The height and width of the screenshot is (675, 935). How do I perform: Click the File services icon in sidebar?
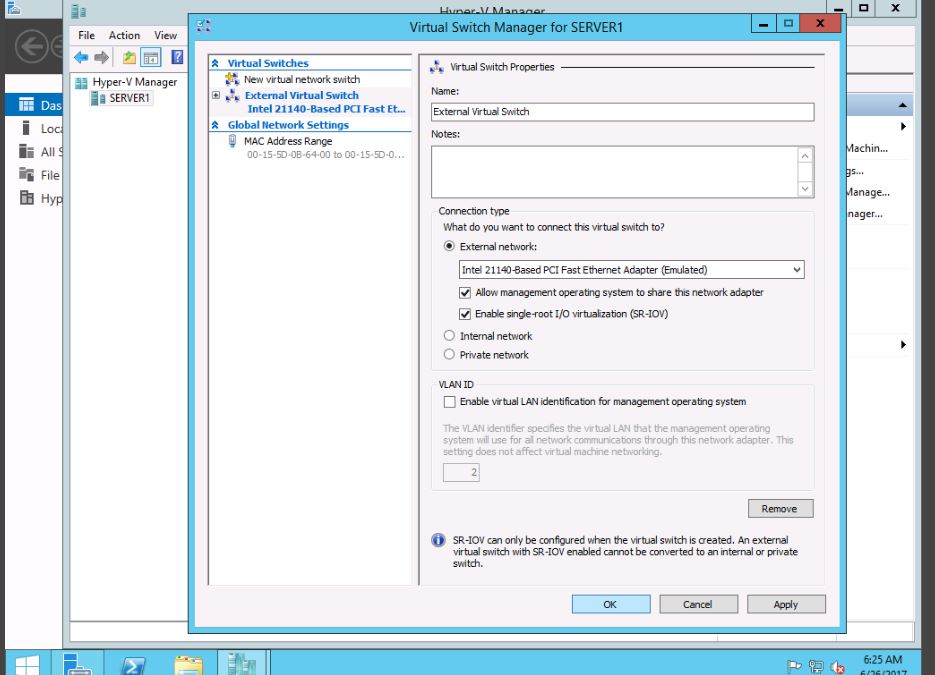pyautogui.click(x=26, y=175)
